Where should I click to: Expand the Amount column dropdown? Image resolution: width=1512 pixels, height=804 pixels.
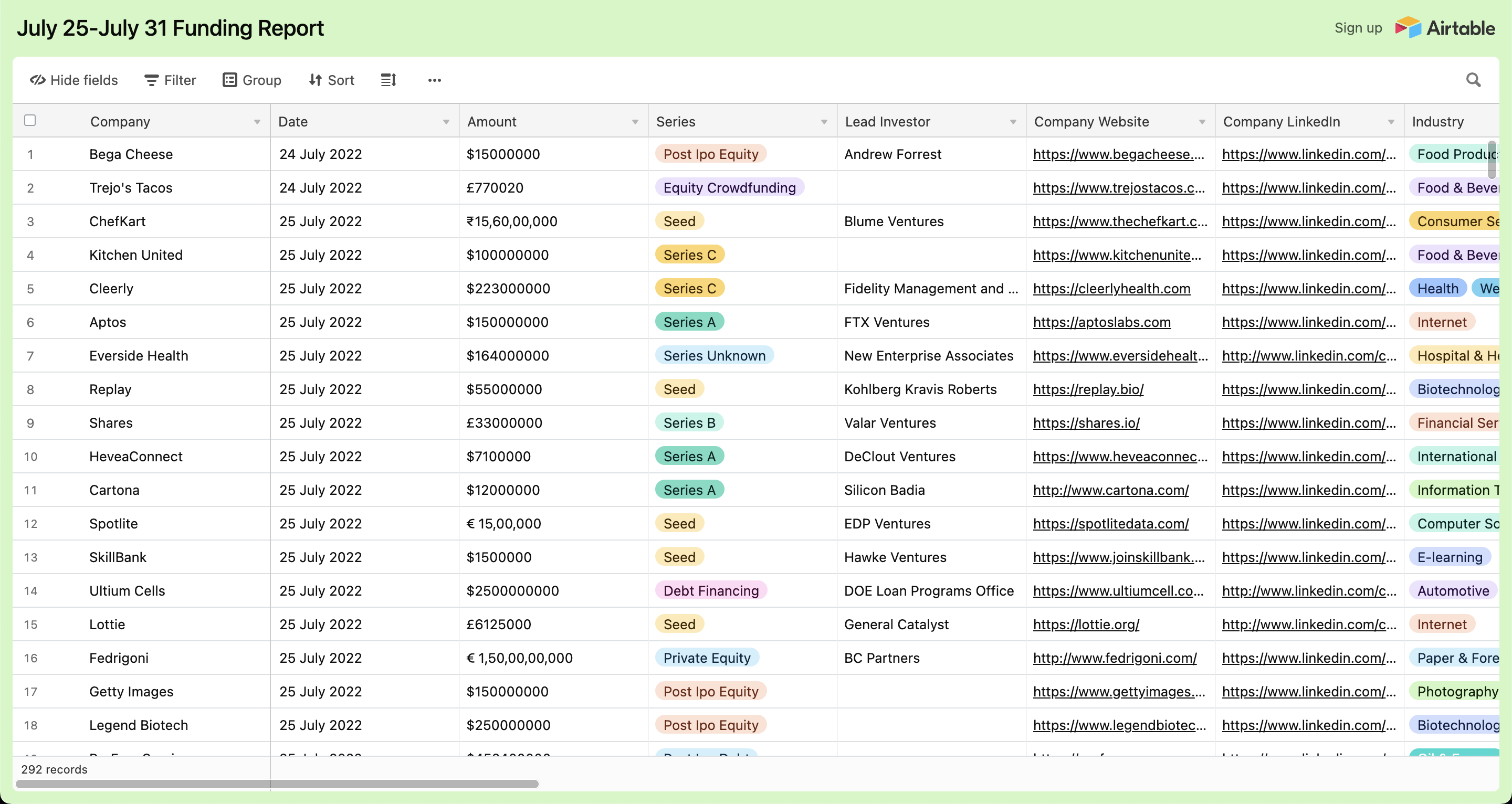point(635,122)
